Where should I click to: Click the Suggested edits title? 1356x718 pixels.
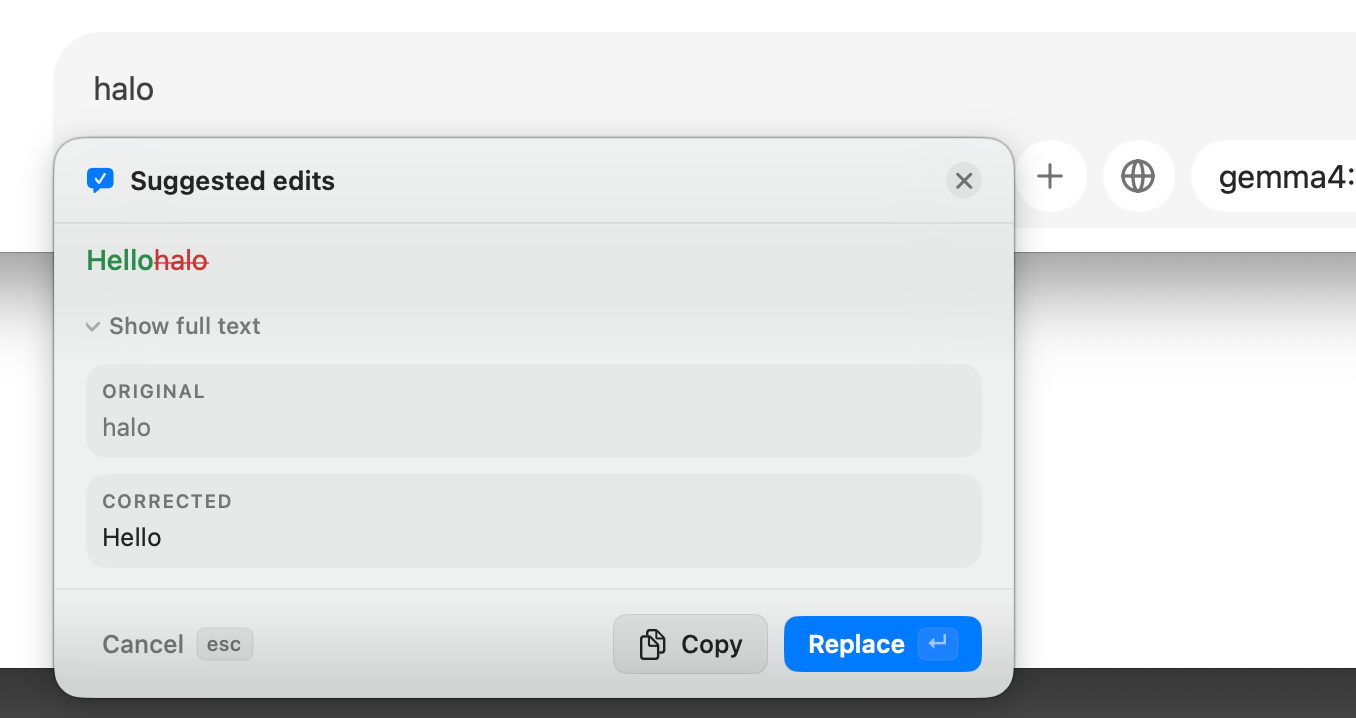[232, 181]
